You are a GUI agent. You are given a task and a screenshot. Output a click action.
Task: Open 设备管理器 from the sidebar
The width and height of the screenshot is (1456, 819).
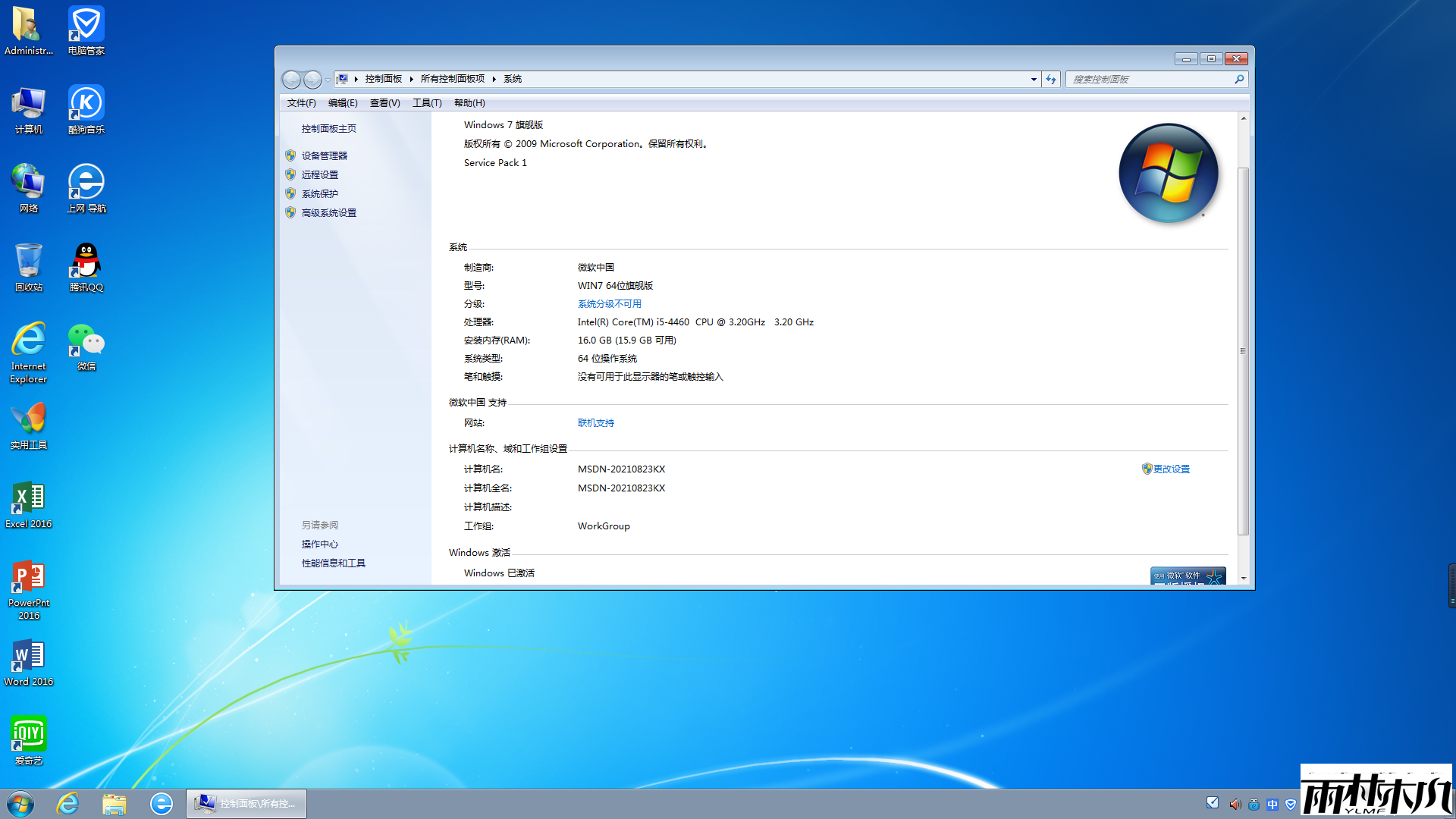323,155
